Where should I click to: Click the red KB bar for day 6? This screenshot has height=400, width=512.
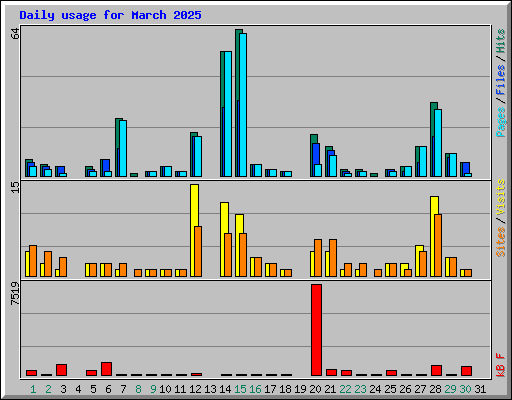(x=106, y=369)
